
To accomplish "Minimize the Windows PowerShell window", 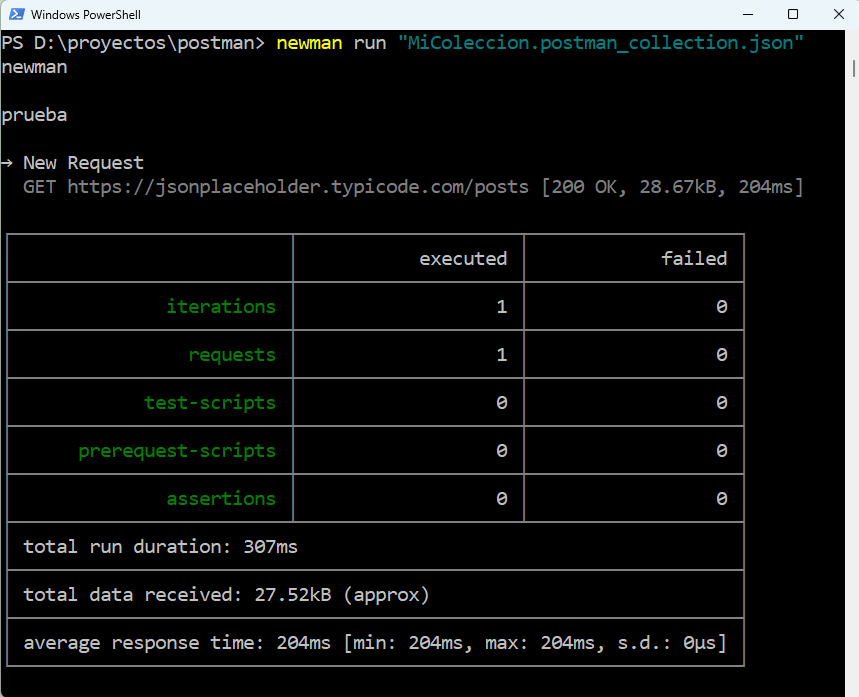I will point(747,15).
